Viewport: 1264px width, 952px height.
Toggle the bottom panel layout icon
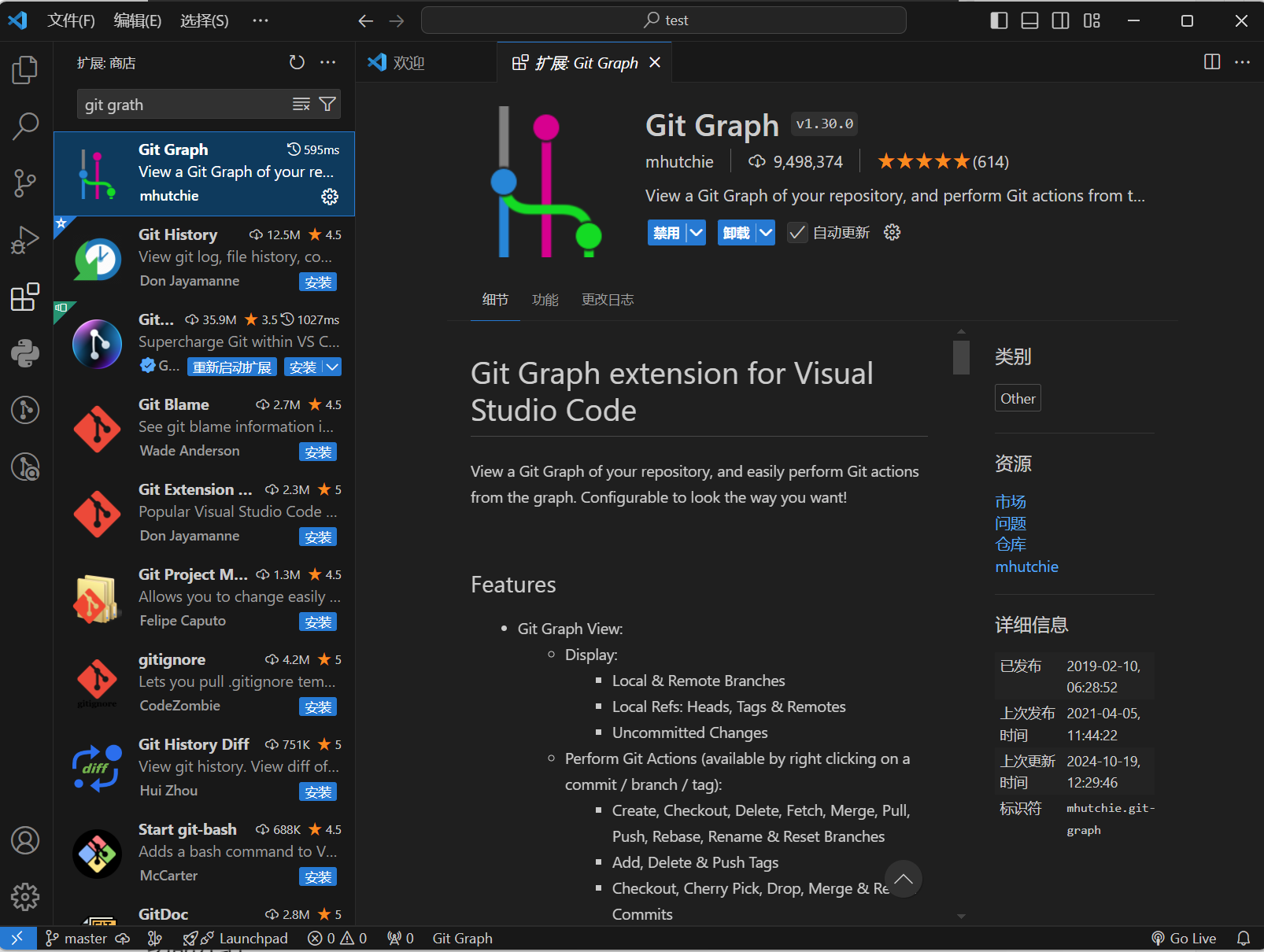1029,20
